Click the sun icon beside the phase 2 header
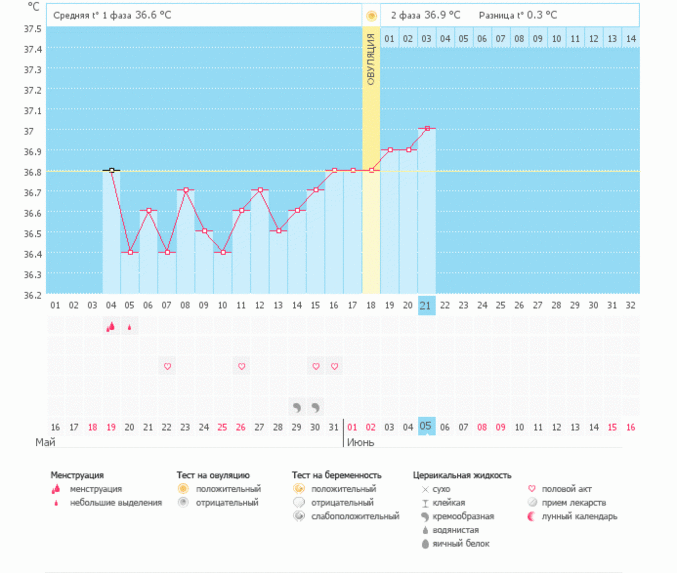The width and height of the screenshot is (677, 573). pos(371,16)
